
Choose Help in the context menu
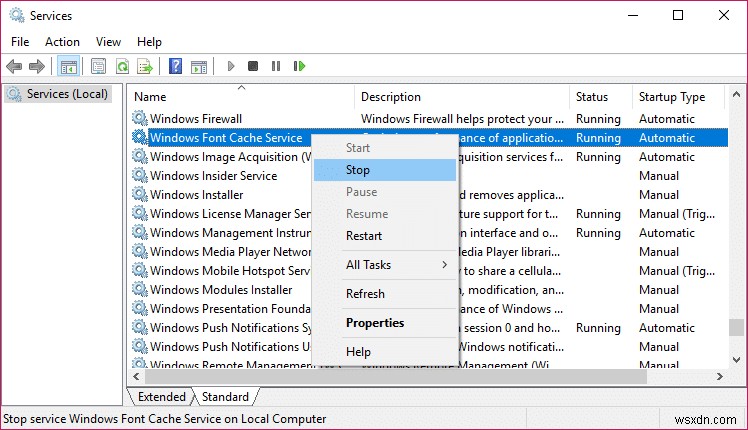[x=385, y=352]
